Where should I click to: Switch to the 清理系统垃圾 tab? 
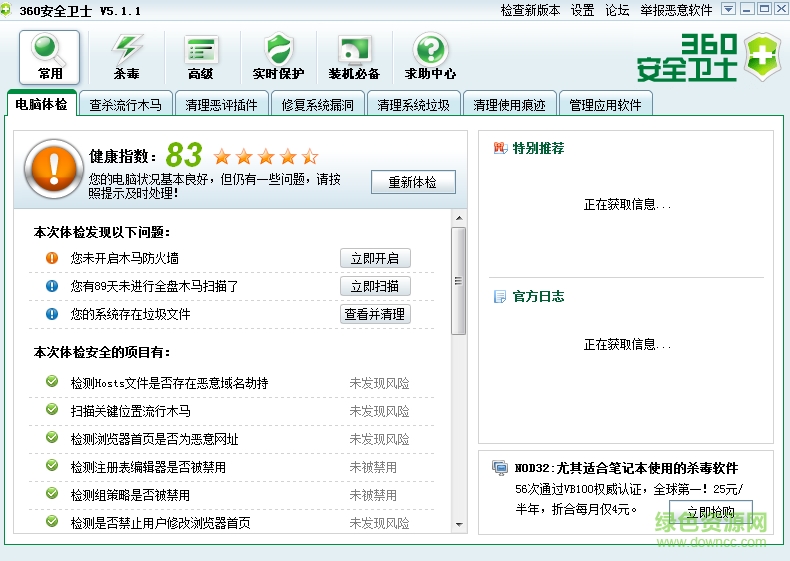tap(414, 105)
